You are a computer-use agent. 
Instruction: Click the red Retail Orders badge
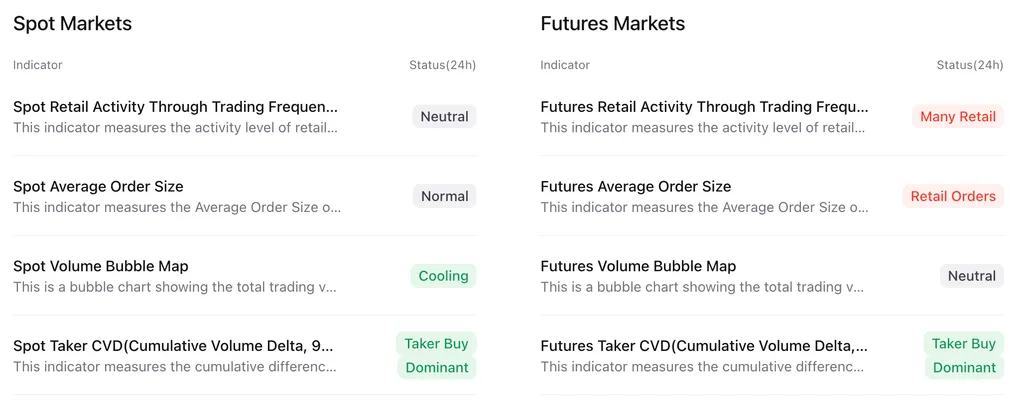(953, 196)
